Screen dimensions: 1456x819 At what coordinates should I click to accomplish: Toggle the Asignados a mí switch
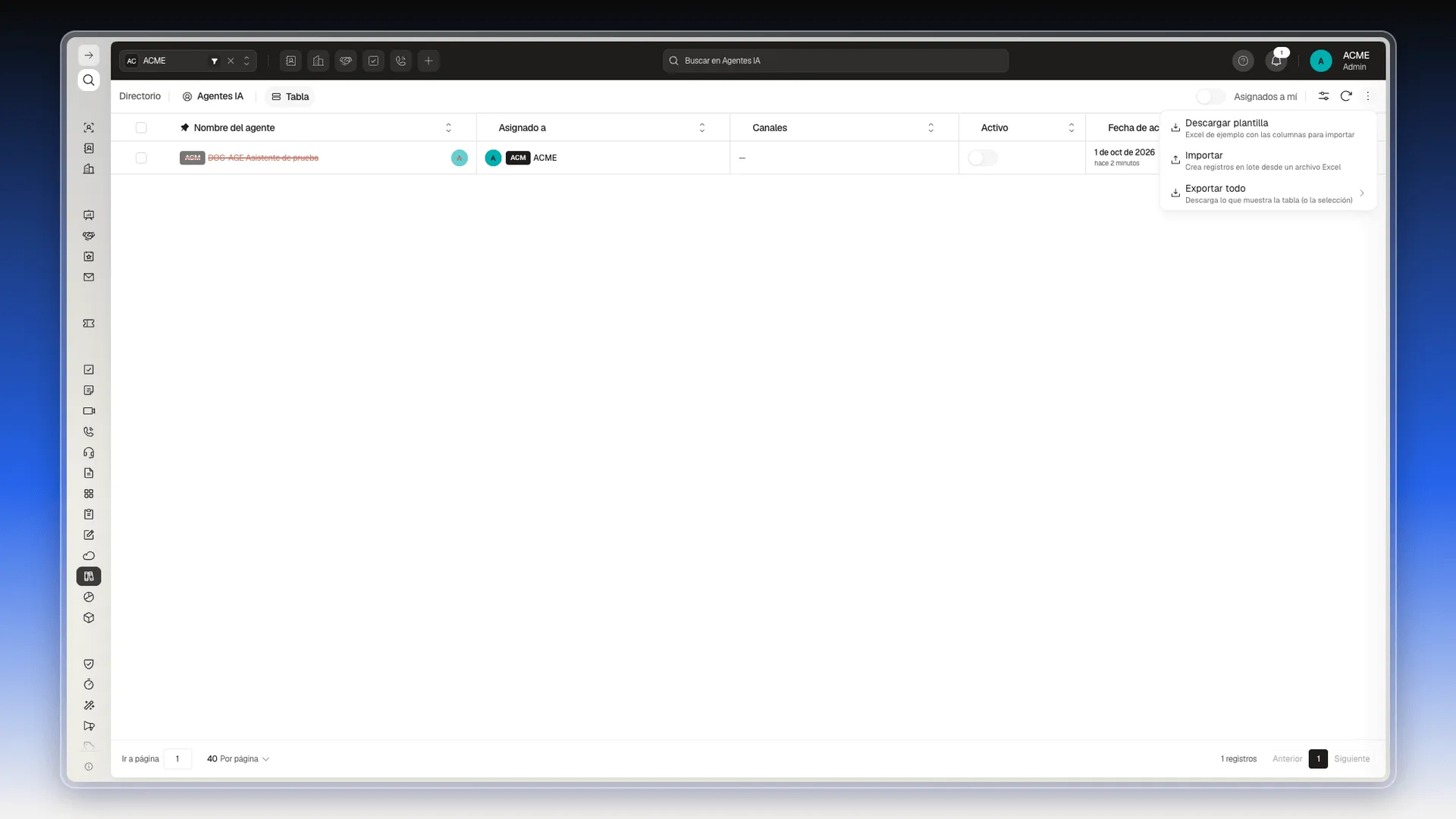point(1210,96)
